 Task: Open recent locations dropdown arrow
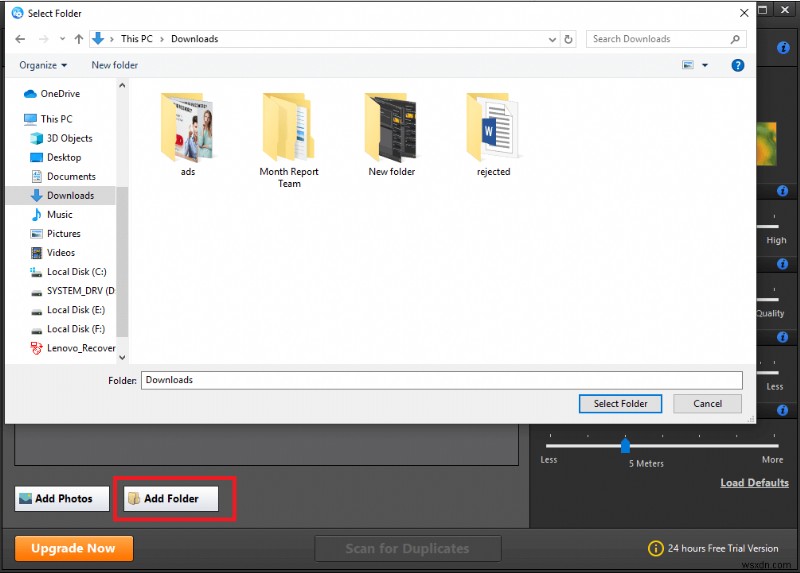pyautogui.click(x=62, y=39)
